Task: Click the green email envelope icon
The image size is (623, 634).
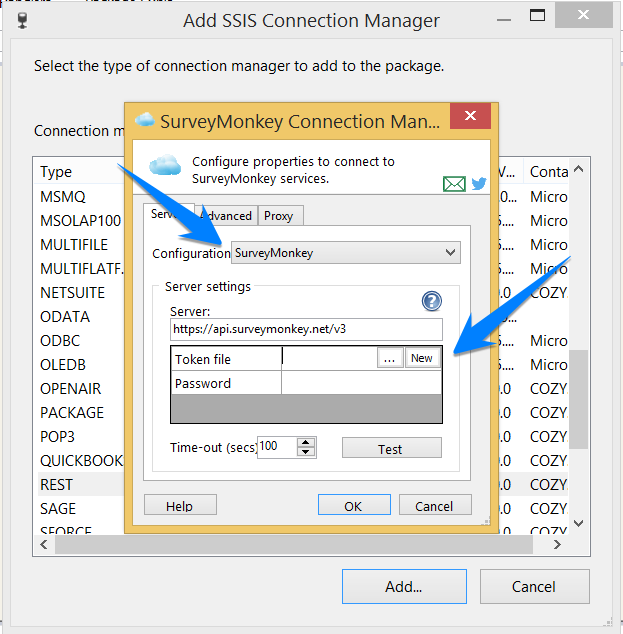Action: [x=454, y=184]
